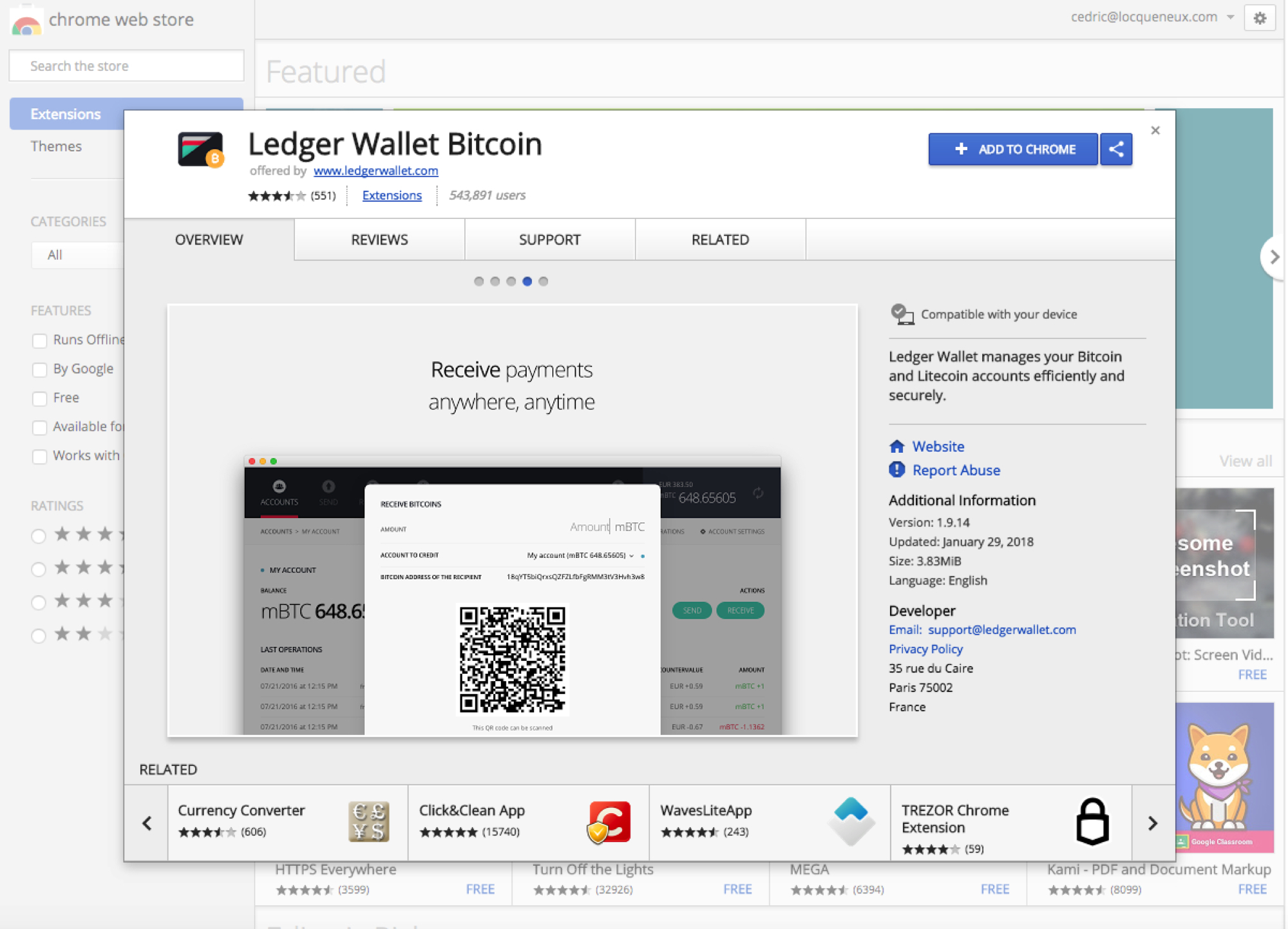This screenshot has width=1288, height=929.
Task: Select the second screenshot dot
Action: pos(495,281)
